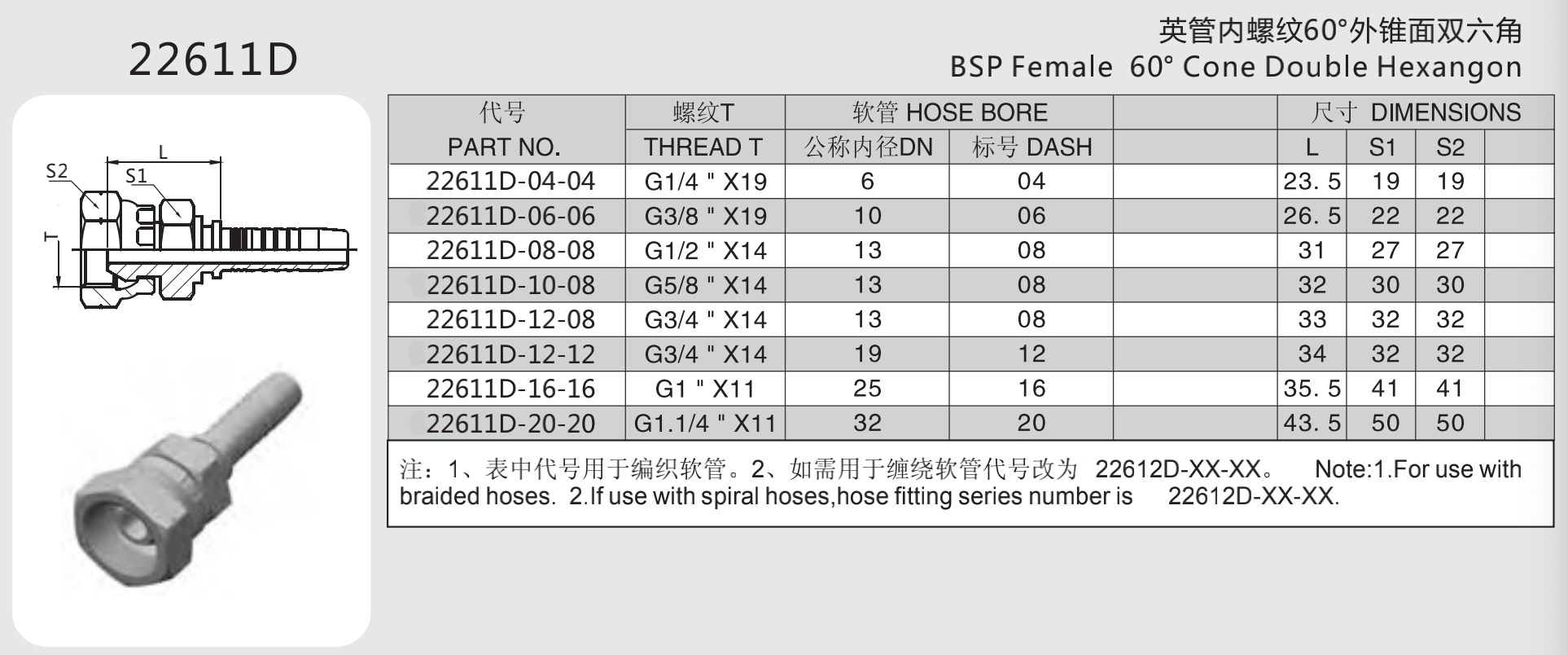Click the S1 label in the drawing

137,176
